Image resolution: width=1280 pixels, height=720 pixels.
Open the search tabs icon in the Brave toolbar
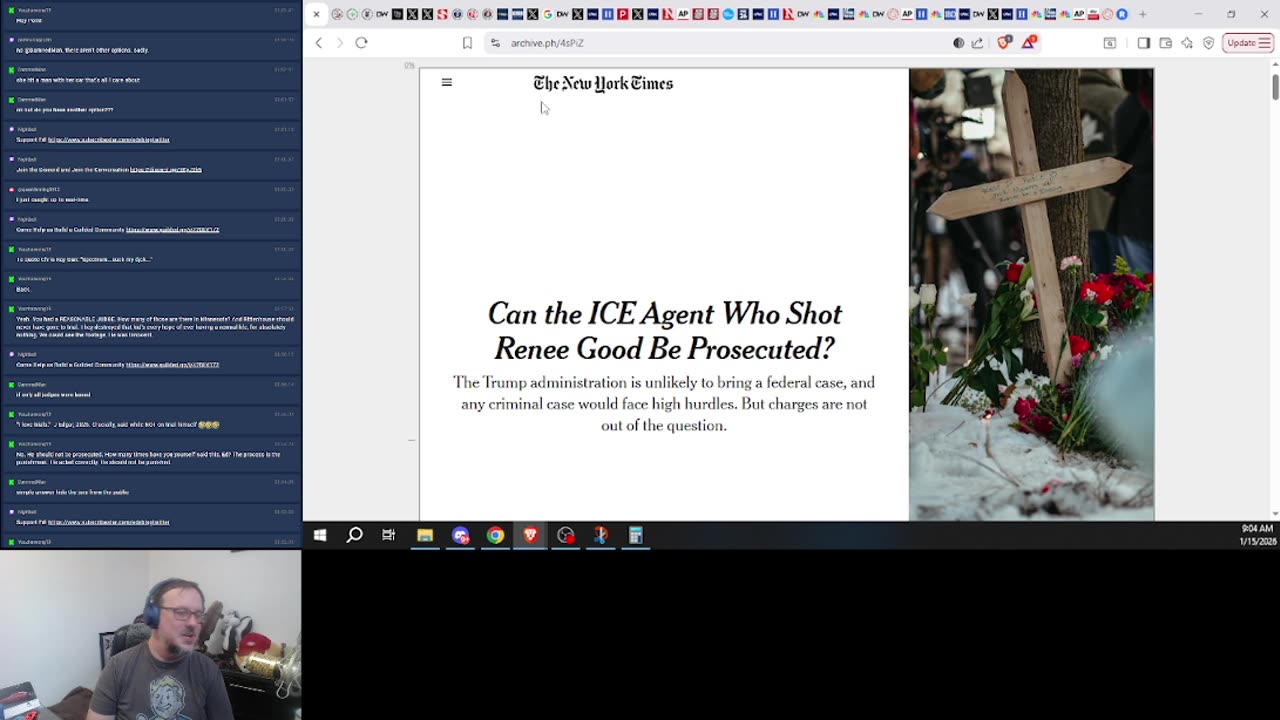1110,43
